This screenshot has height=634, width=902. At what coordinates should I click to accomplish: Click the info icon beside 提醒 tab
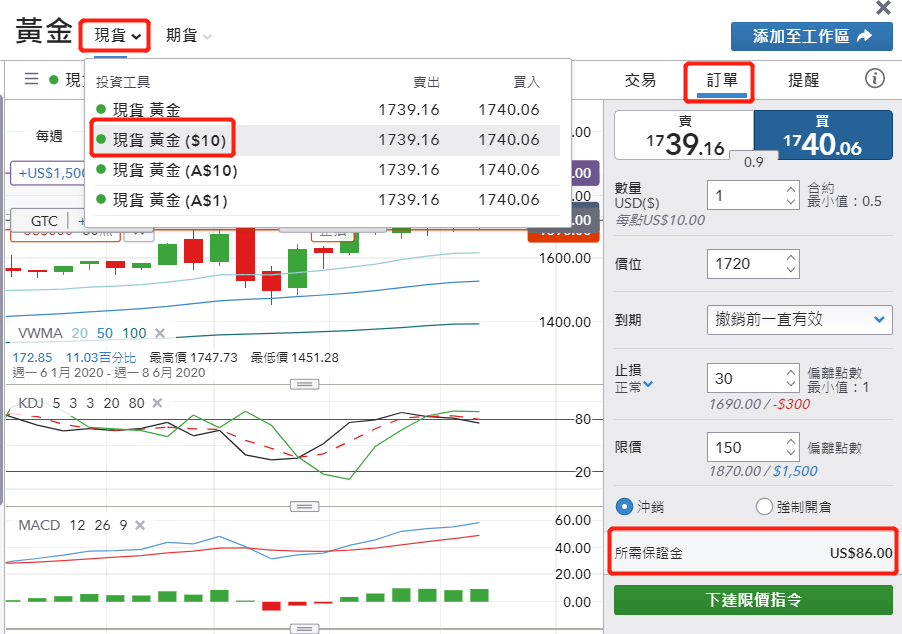[x=876, y=78]
